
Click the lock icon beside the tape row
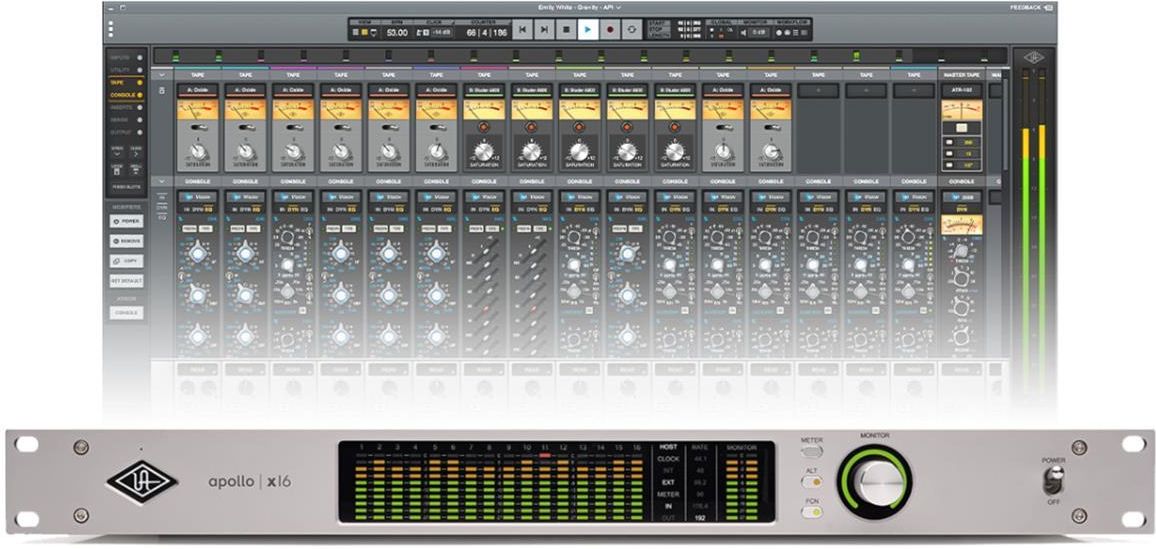tap(162, 91)
